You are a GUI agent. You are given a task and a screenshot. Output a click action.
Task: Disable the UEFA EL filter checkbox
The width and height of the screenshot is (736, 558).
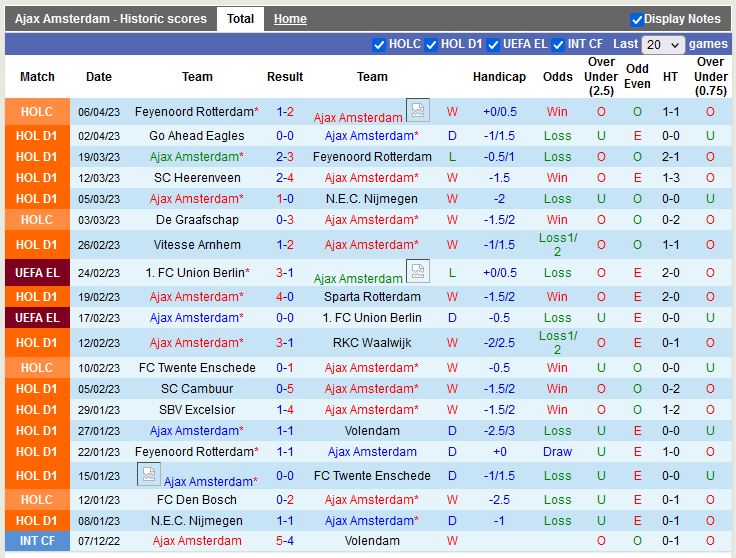(493, 44)
